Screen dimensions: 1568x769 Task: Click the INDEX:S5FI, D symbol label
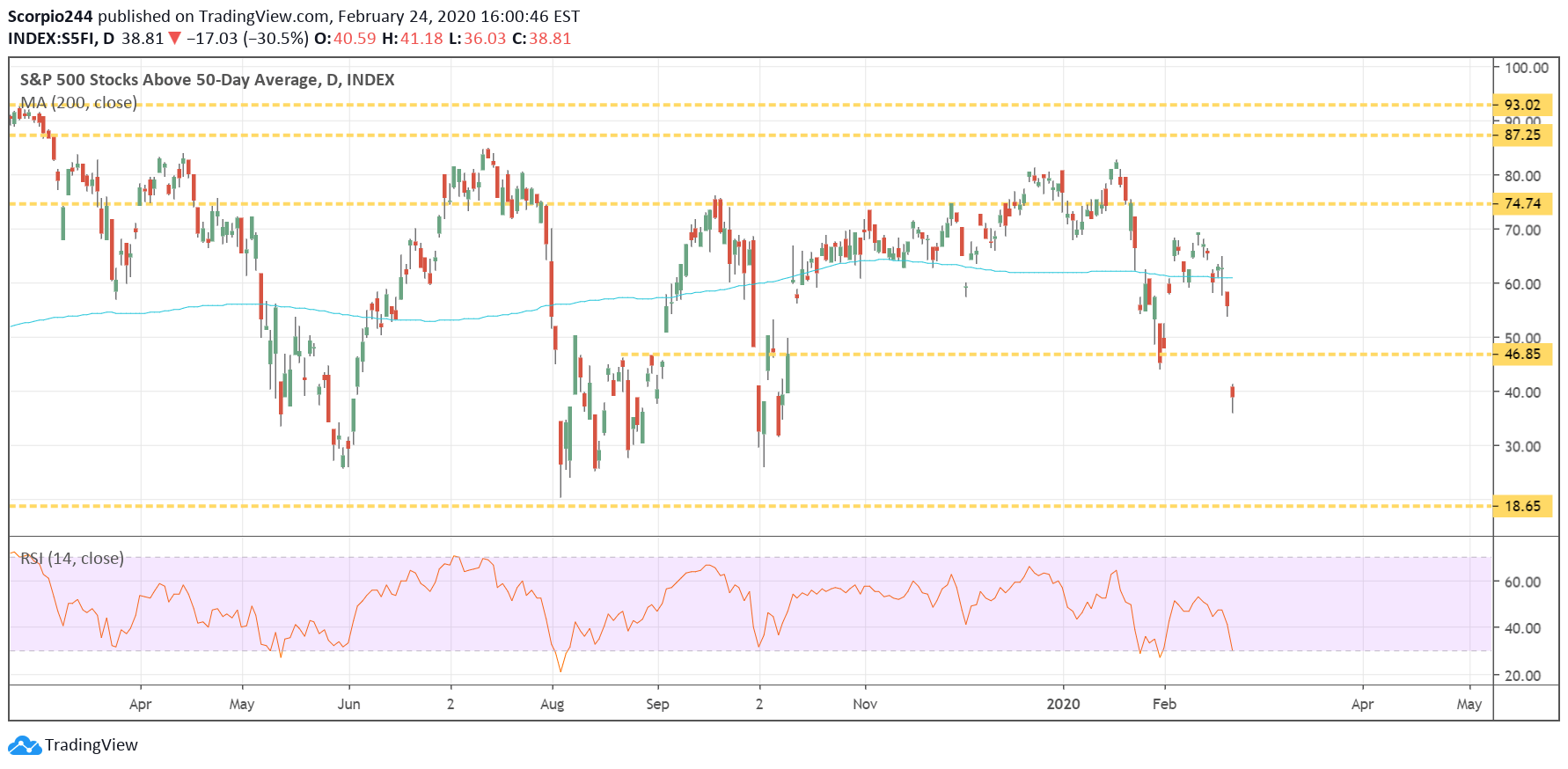(x=62, y=39)
